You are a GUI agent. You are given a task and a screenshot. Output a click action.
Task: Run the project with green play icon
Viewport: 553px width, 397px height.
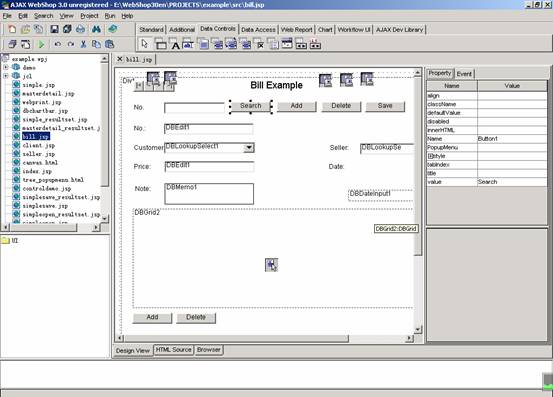42,44
